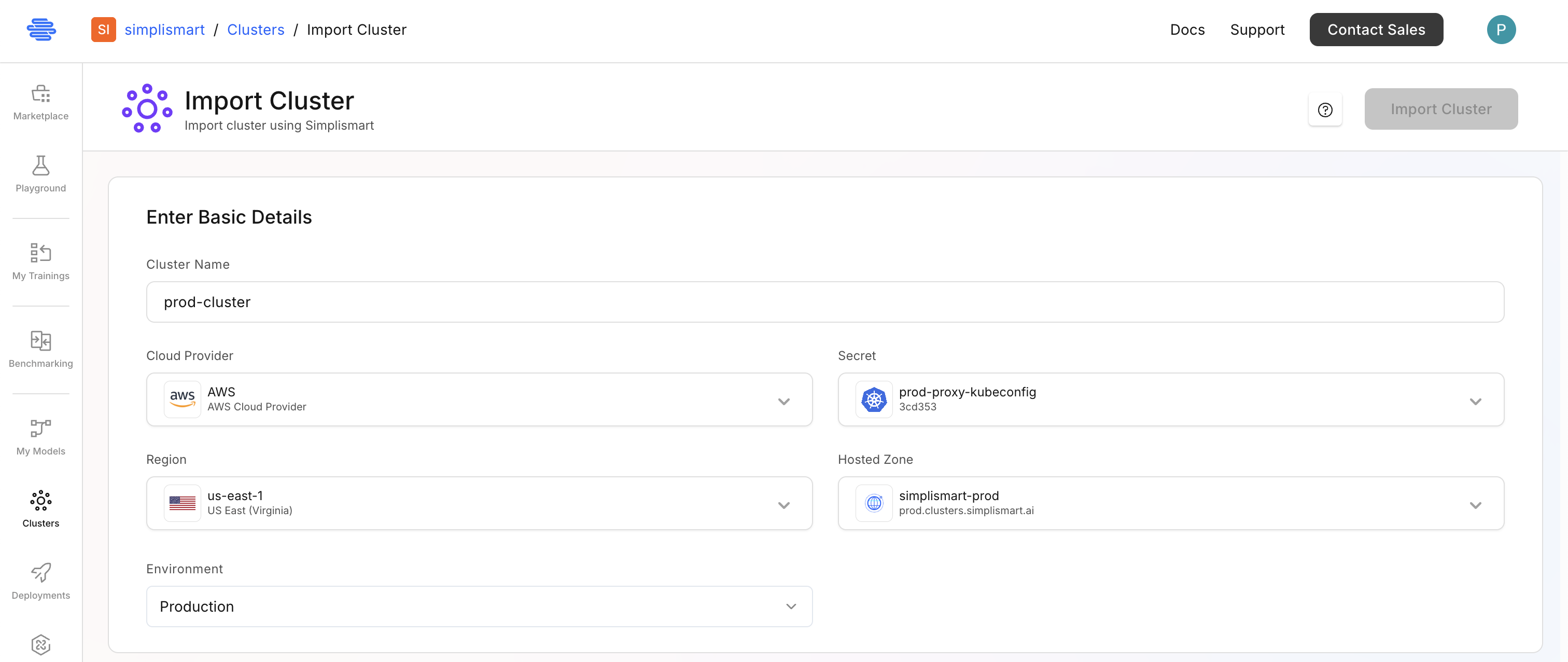Click the Contact Sales button

pyautogui.click(x=1376, y=29)
